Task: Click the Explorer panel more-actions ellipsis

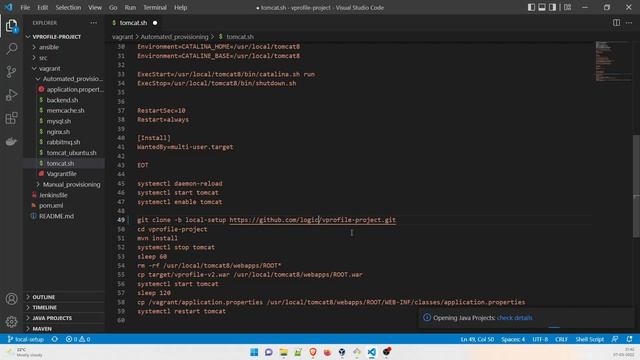Action: [93, 23]
